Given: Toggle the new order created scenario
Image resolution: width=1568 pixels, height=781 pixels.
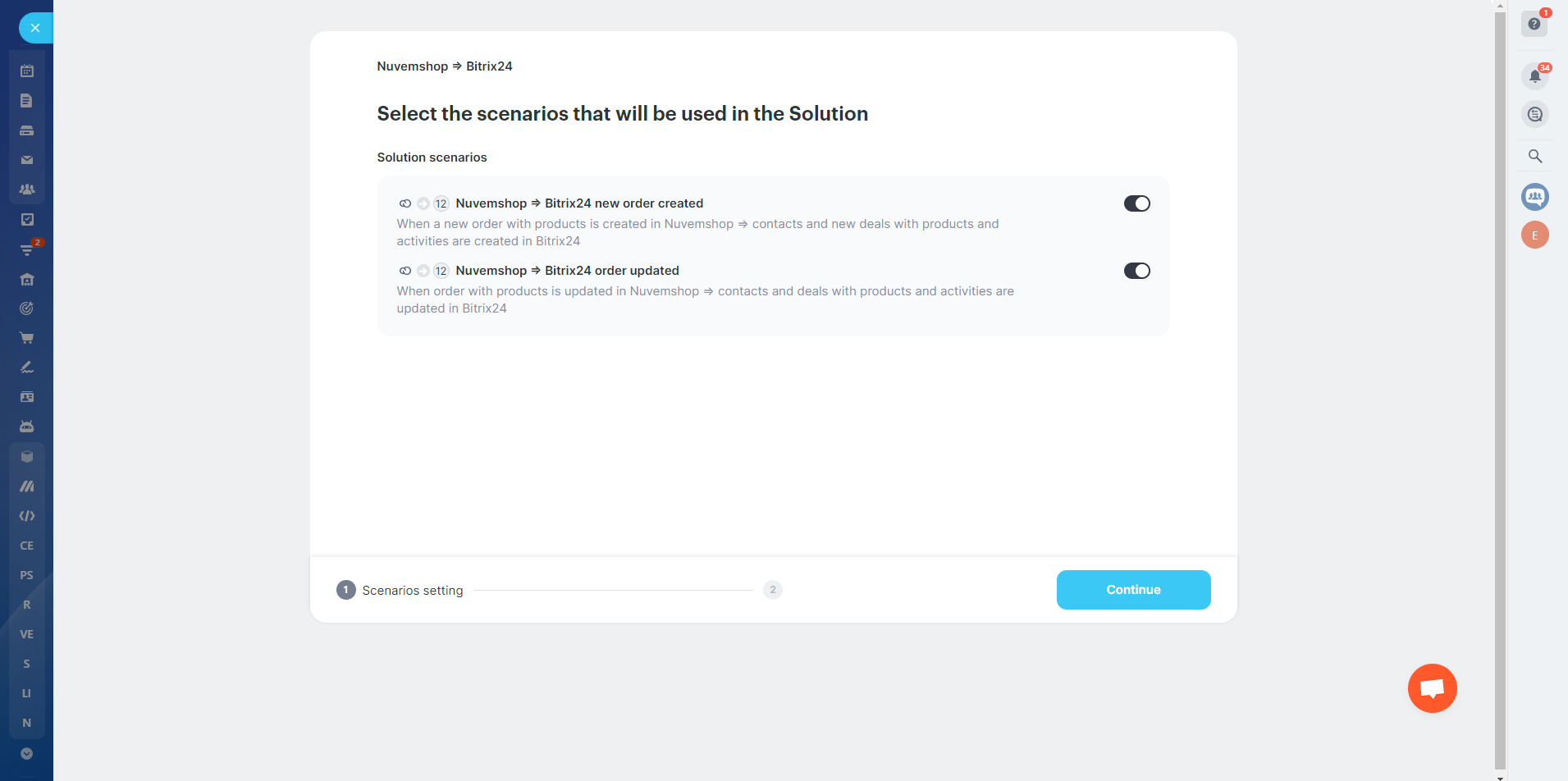Looking at the screenshot, I should [1136, 203].
